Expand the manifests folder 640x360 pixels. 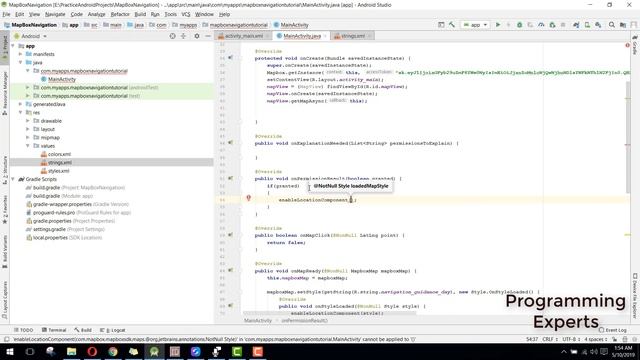[21, 54]
